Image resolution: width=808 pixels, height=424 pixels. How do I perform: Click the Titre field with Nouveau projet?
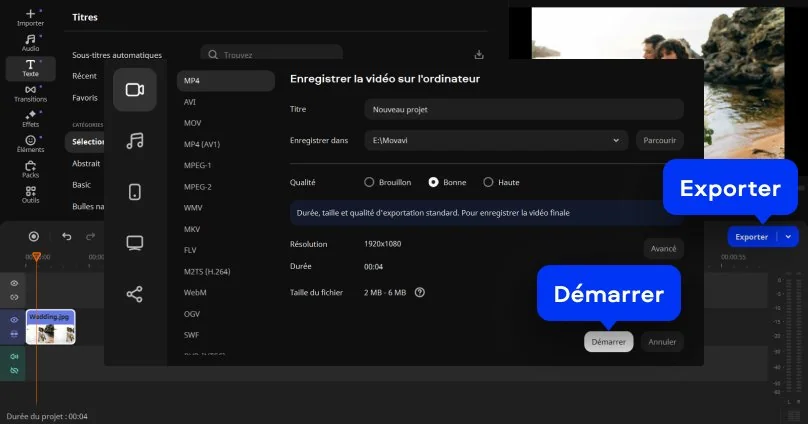pyautogui.click(x=523, y=109)
